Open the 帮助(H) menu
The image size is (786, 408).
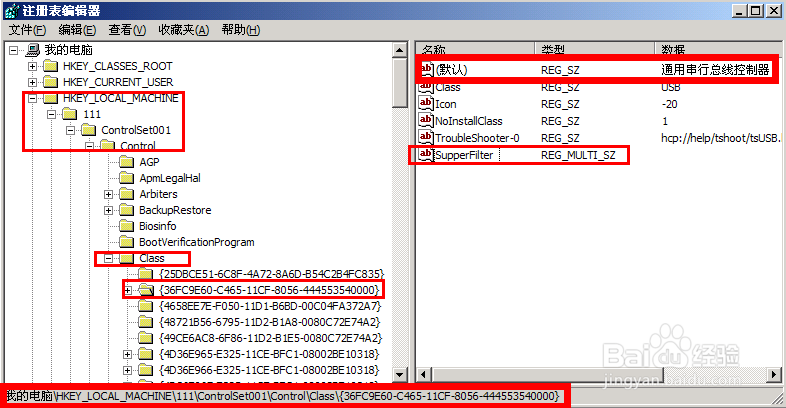[x=241, y=30]
